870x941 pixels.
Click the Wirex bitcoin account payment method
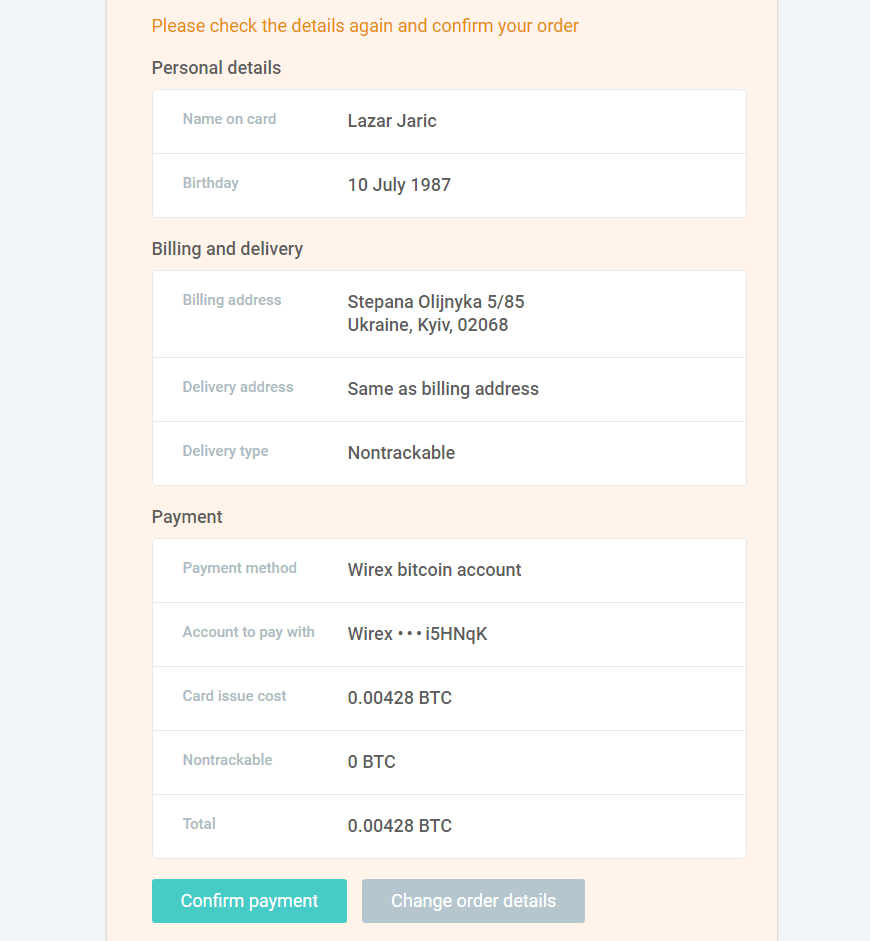pos(434,570)
